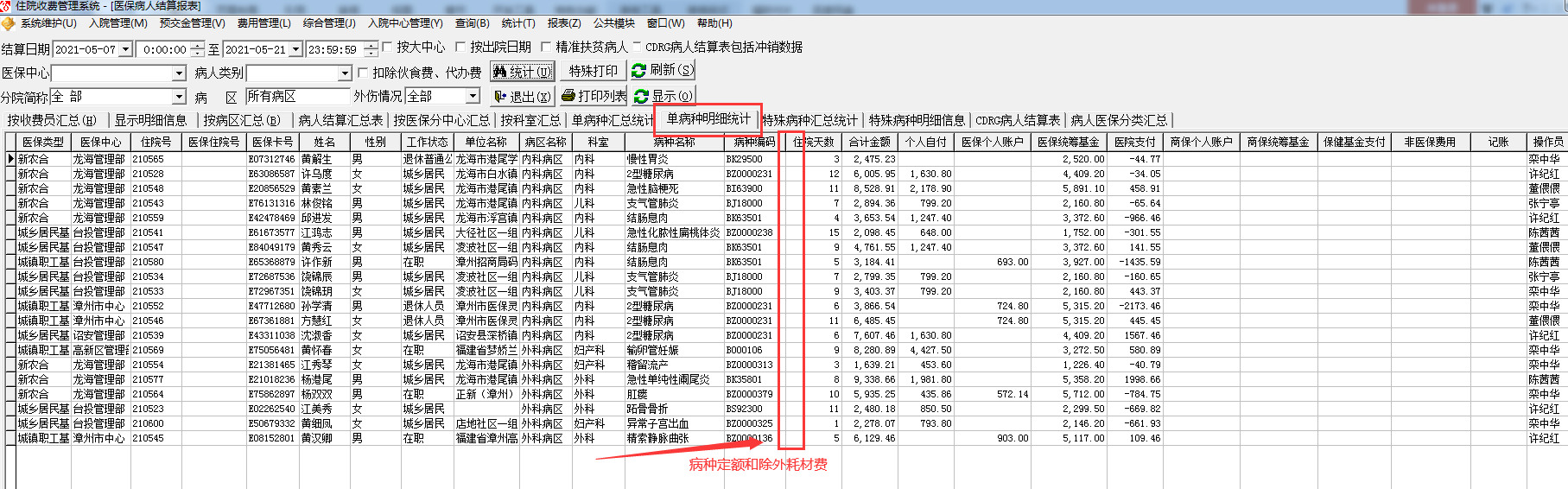Switch to the 单病种汇总统计 tab
The image size is (1568, 489).
(613, 120)
